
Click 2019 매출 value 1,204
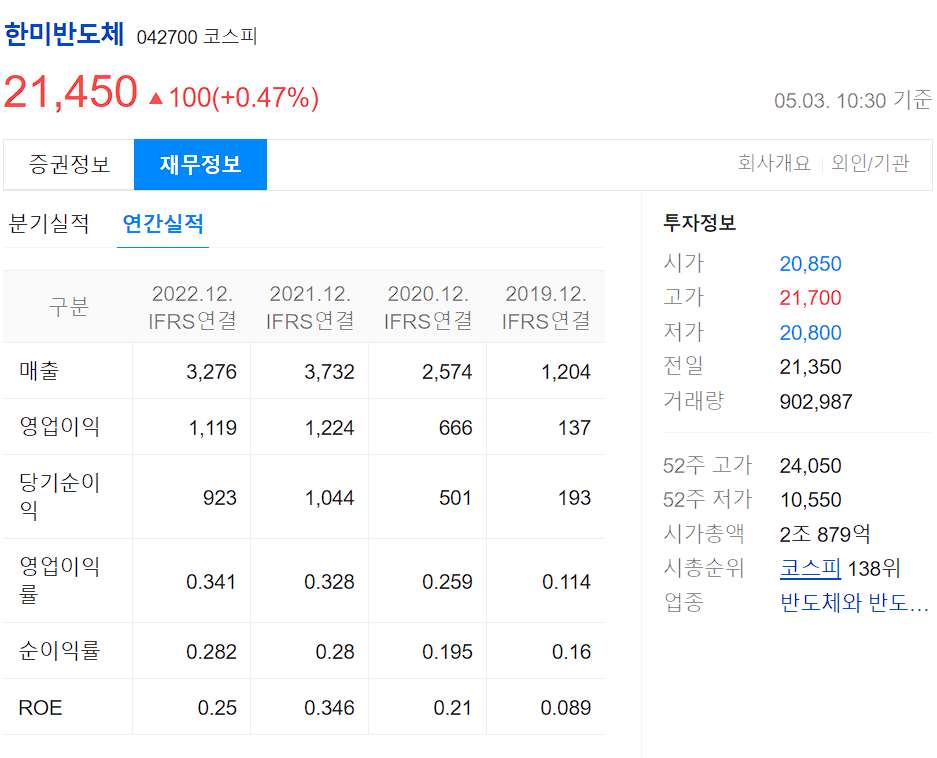565,372
